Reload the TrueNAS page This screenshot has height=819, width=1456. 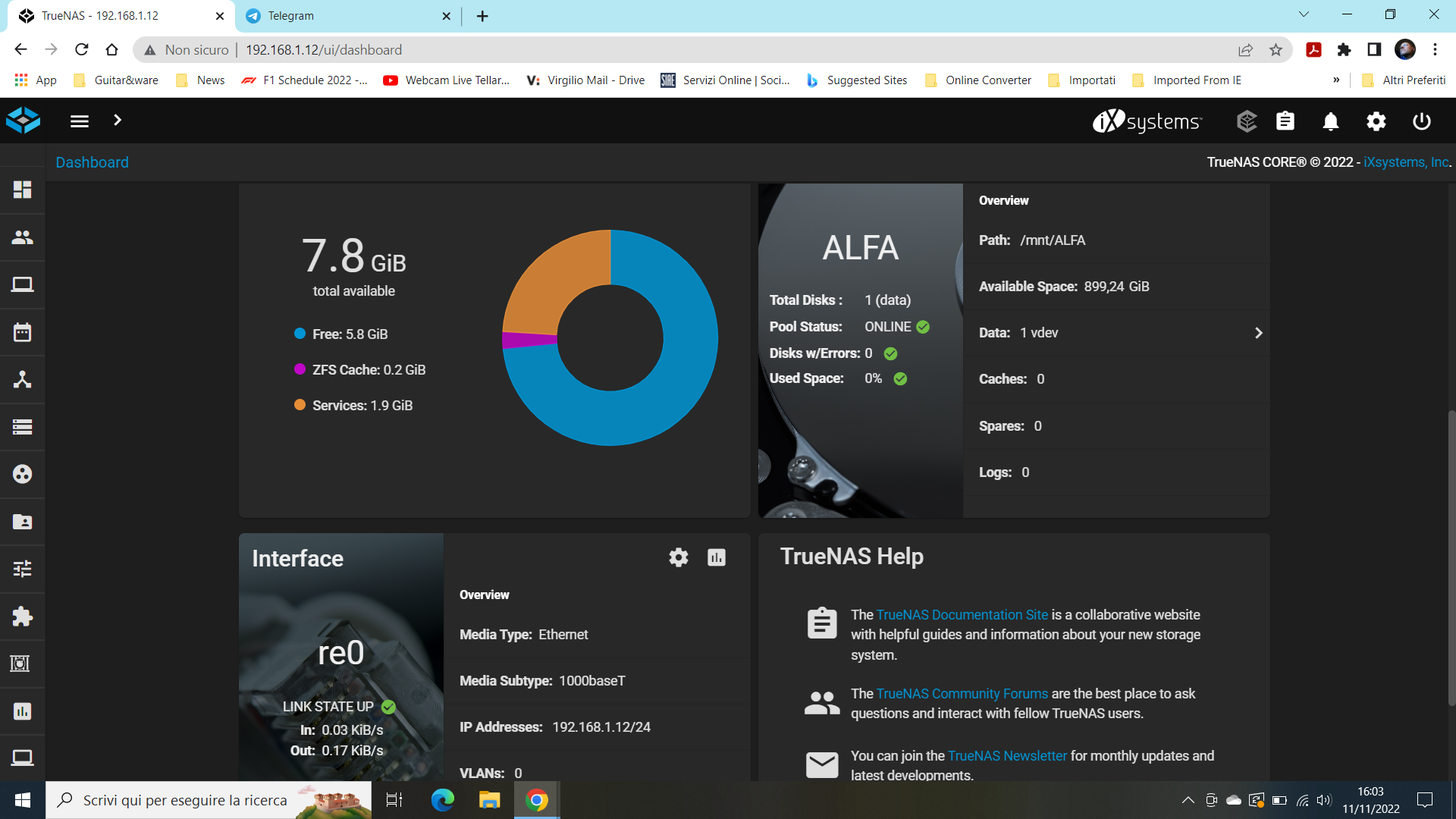coord(82,50)
